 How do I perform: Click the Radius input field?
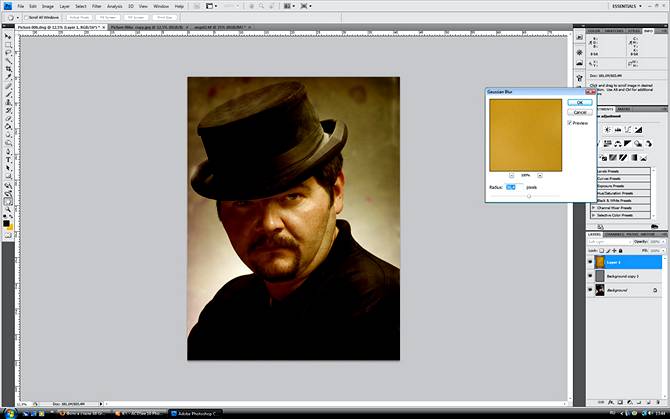tap(514, 187)
